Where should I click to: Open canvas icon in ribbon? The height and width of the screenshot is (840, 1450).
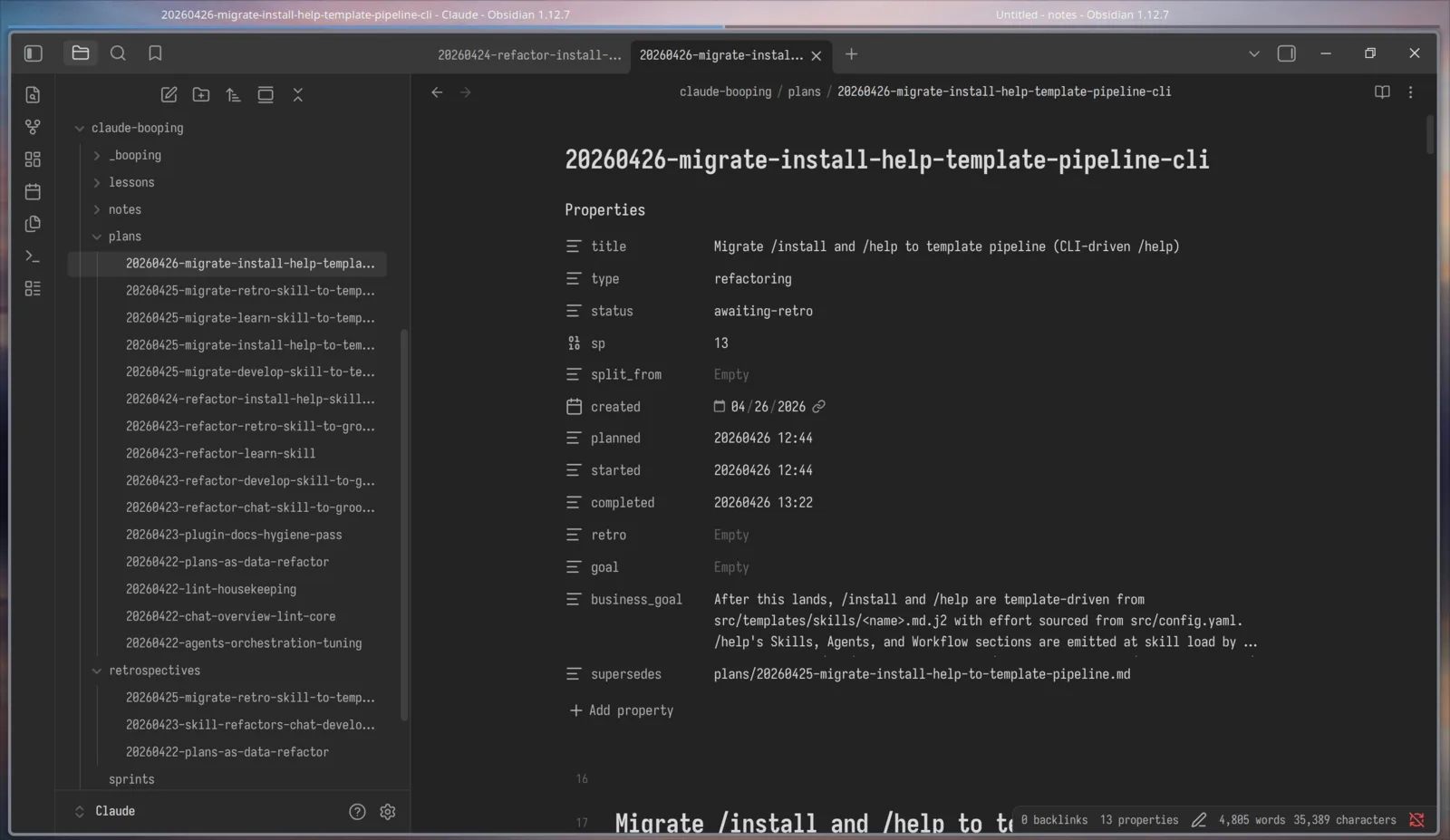tap(33, 159)
